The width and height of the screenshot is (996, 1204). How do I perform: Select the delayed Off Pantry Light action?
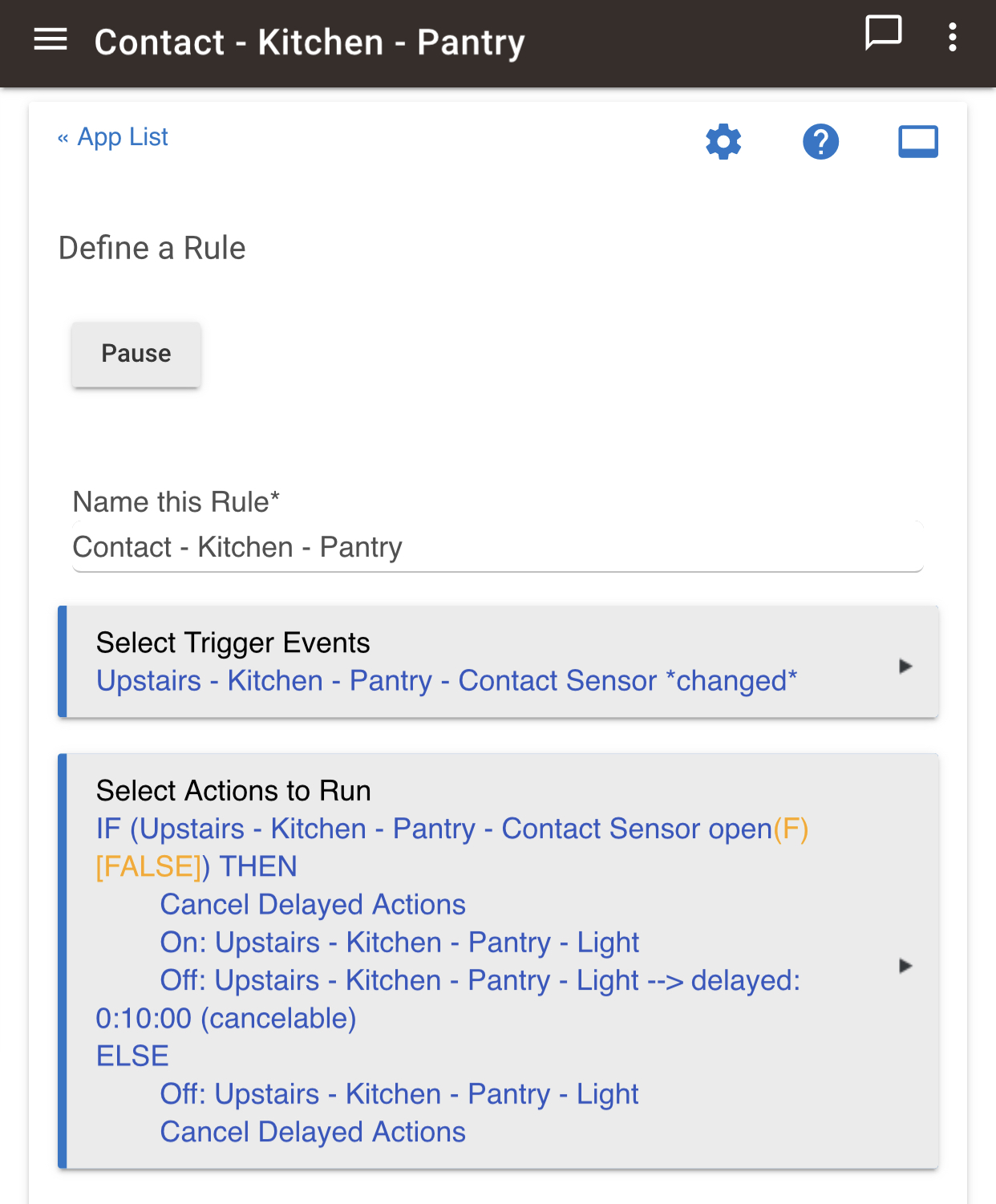(x=448, y=999)
